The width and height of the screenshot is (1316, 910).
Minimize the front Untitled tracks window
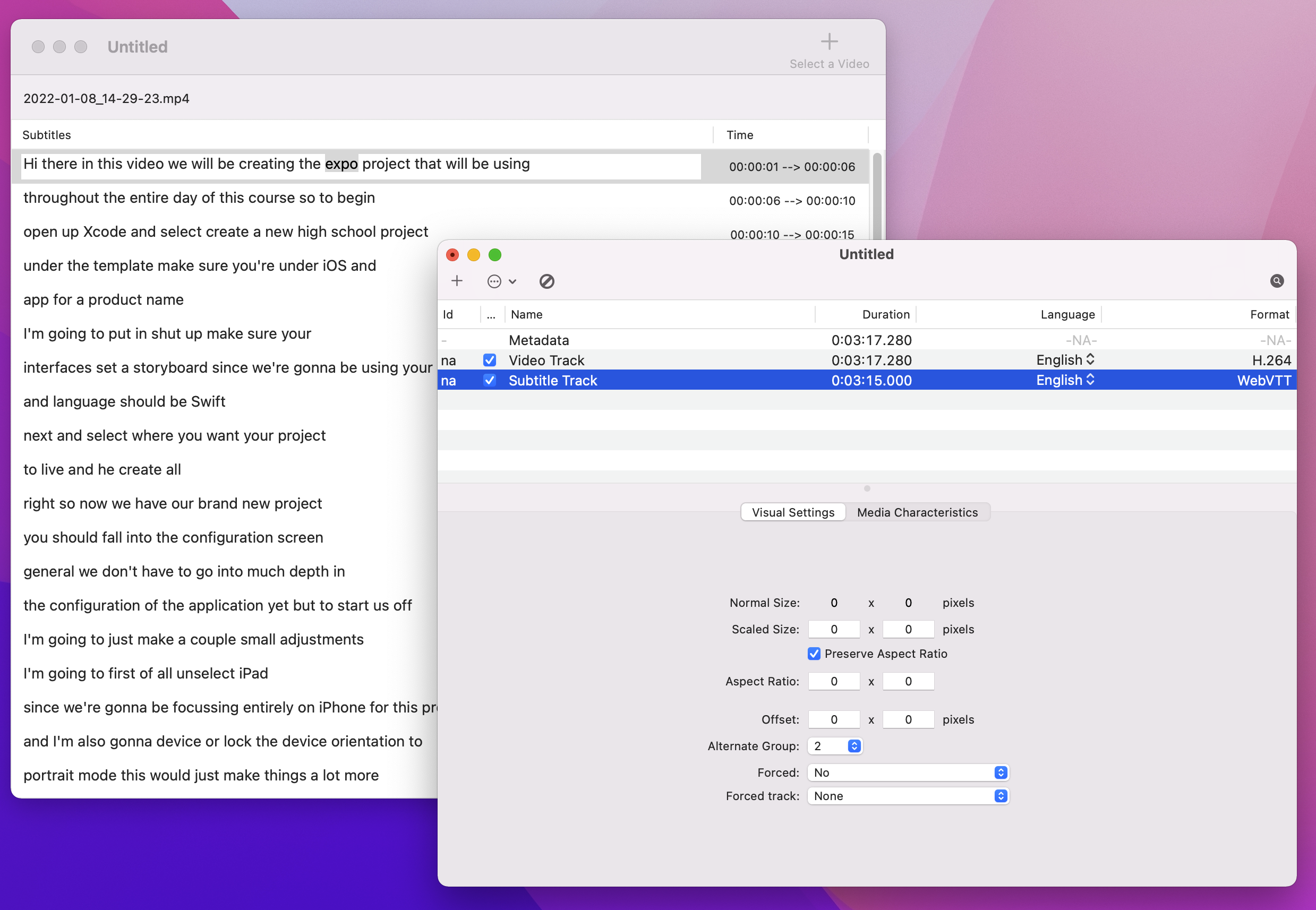click(473, 254)
